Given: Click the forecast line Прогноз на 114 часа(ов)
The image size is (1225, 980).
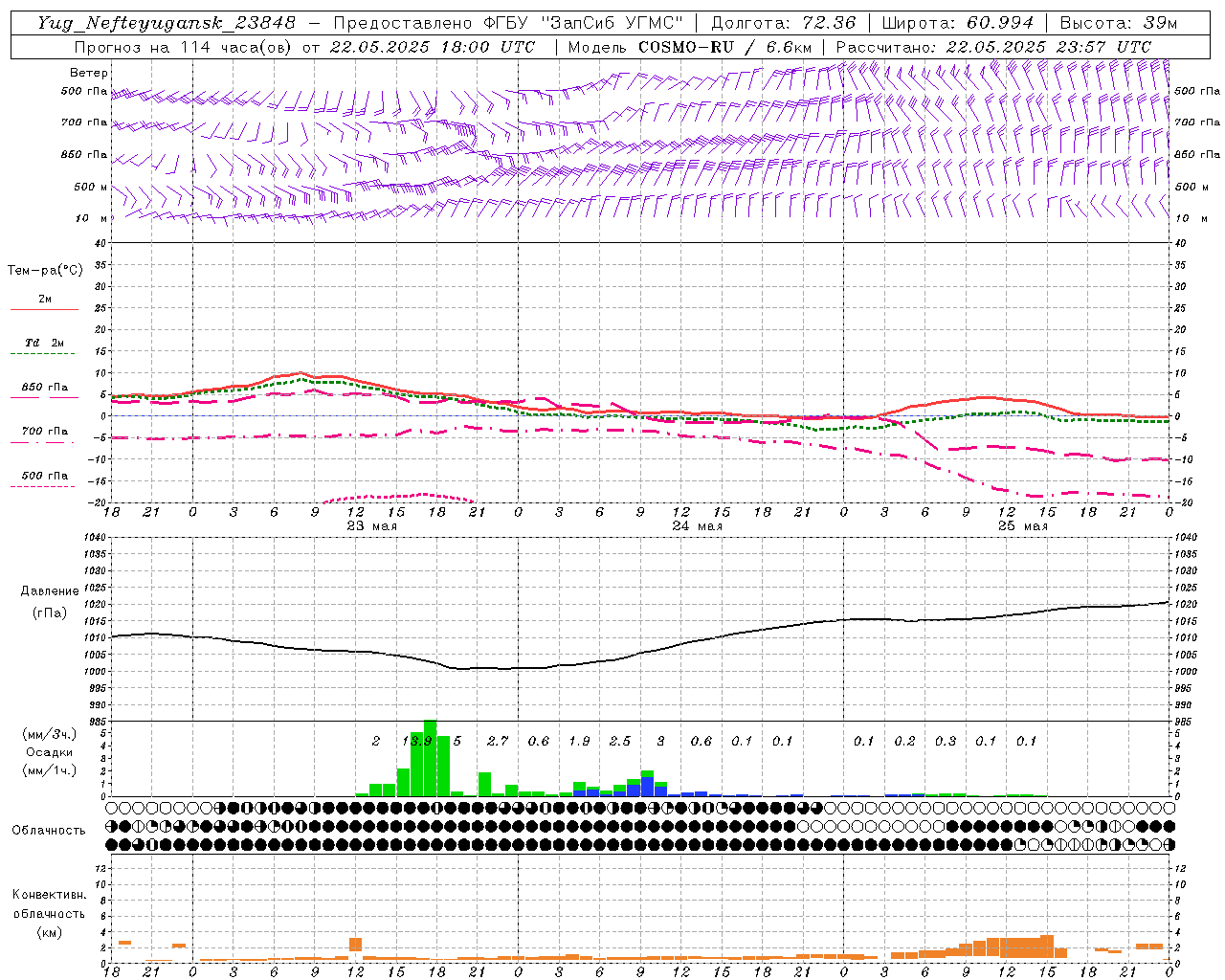Looking at the screenshot, I should 185,46.
